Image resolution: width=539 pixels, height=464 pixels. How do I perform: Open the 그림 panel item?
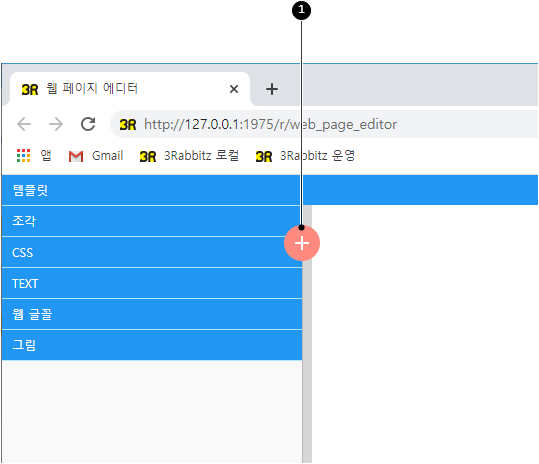(152, 345)
